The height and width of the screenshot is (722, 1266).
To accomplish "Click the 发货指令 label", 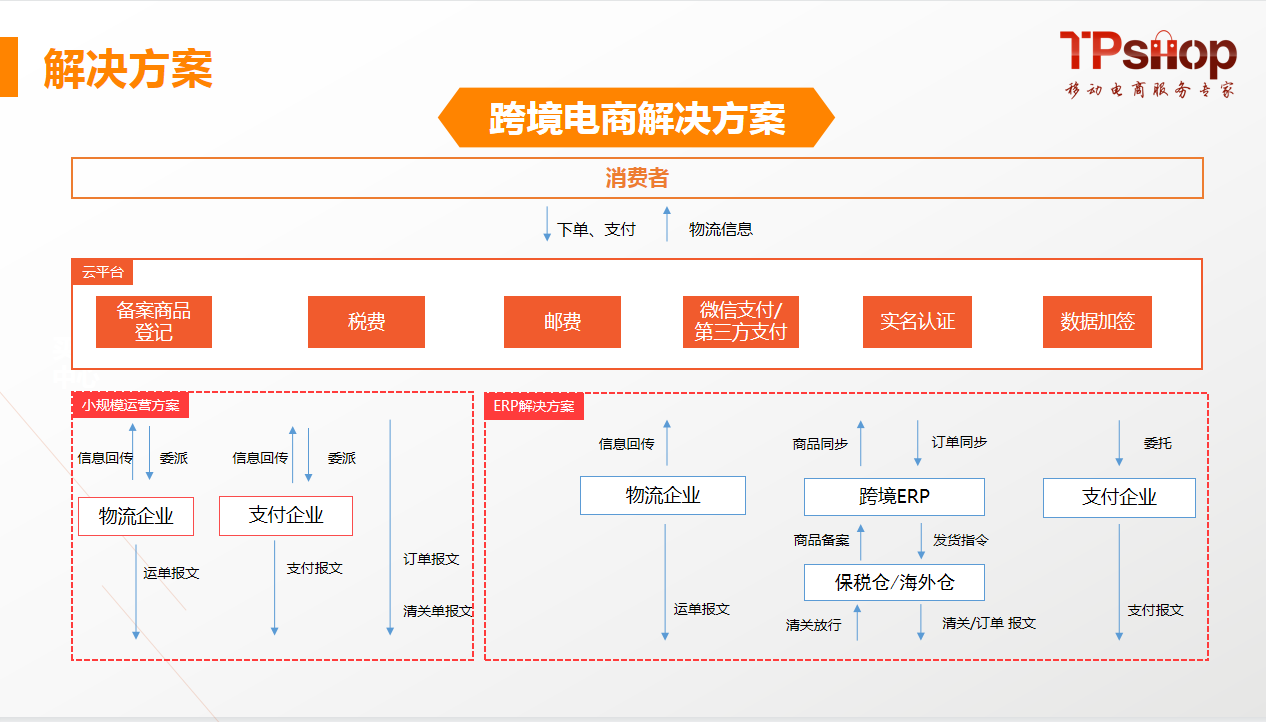I will [960, 540].
